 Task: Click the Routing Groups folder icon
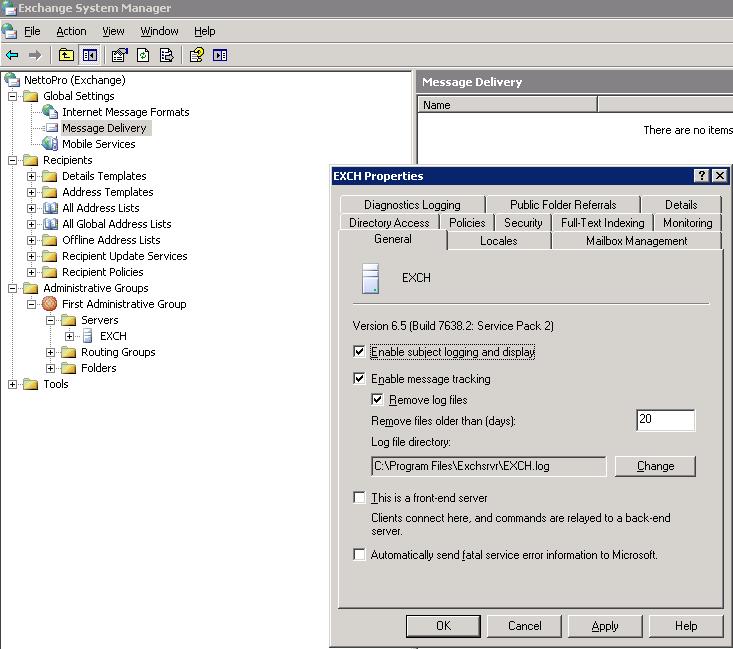coord(68,352)
